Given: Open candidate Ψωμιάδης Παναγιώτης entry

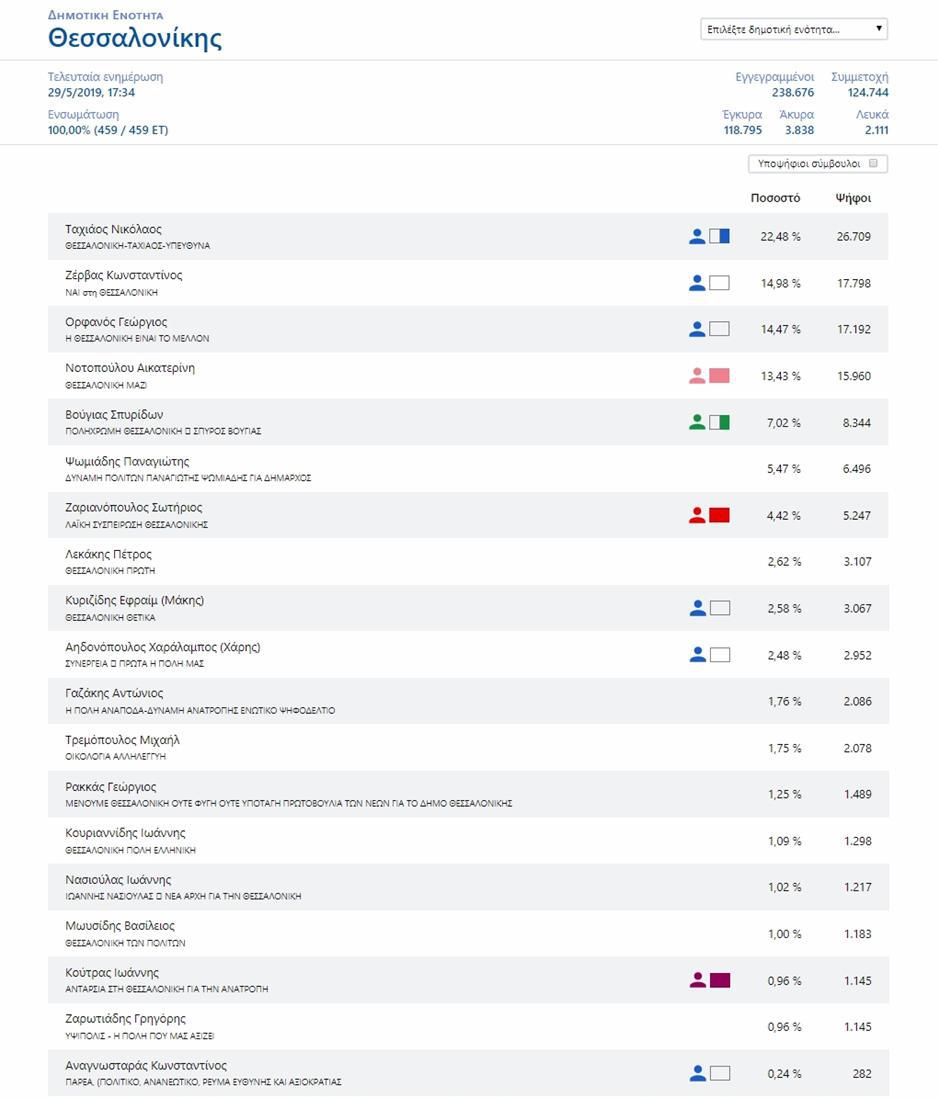Looking at the screenshot, I should point(127,462).
